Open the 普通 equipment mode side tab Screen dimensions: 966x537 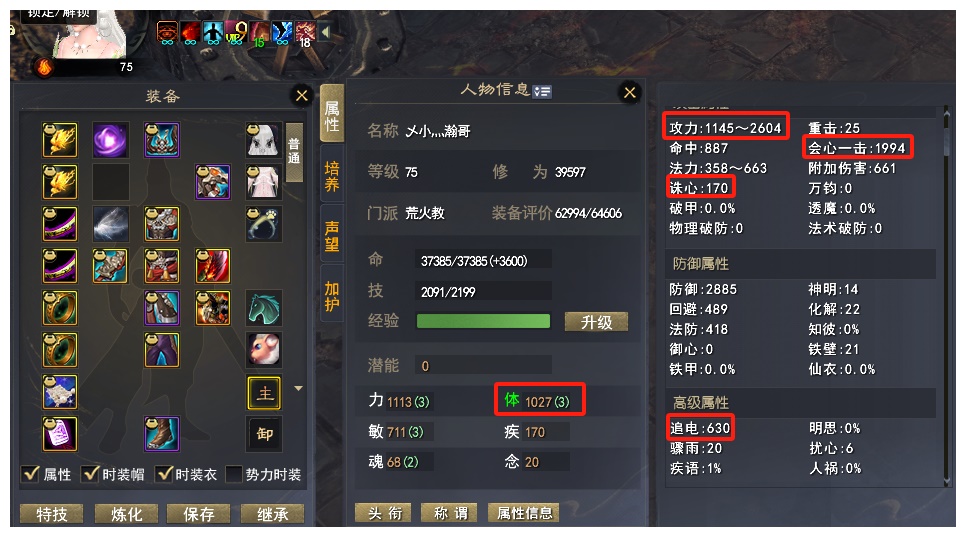pos(294,151)
